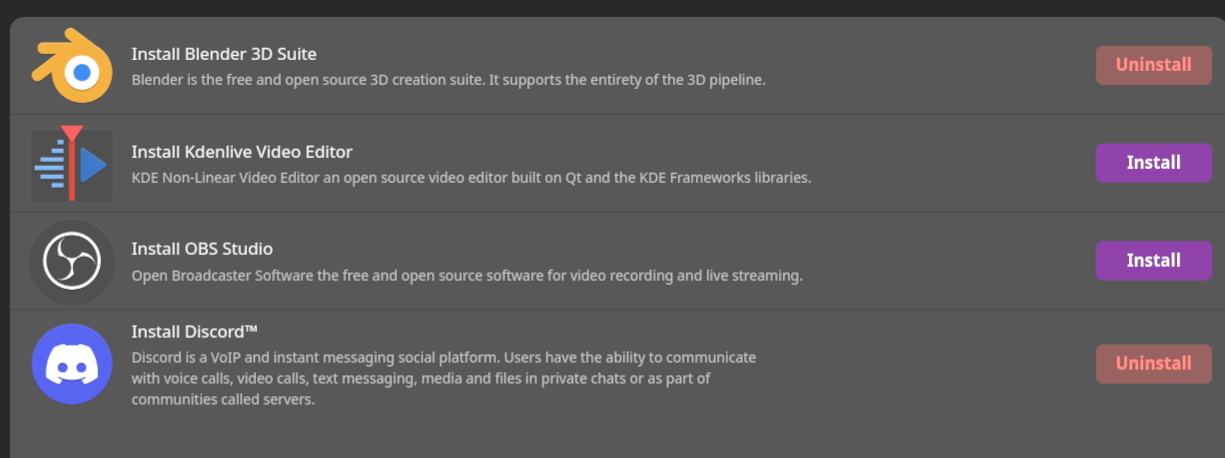Uninstall Blender 3D Suite
Viewport: 1225px width, 458px height.
tap(1153, 65)
